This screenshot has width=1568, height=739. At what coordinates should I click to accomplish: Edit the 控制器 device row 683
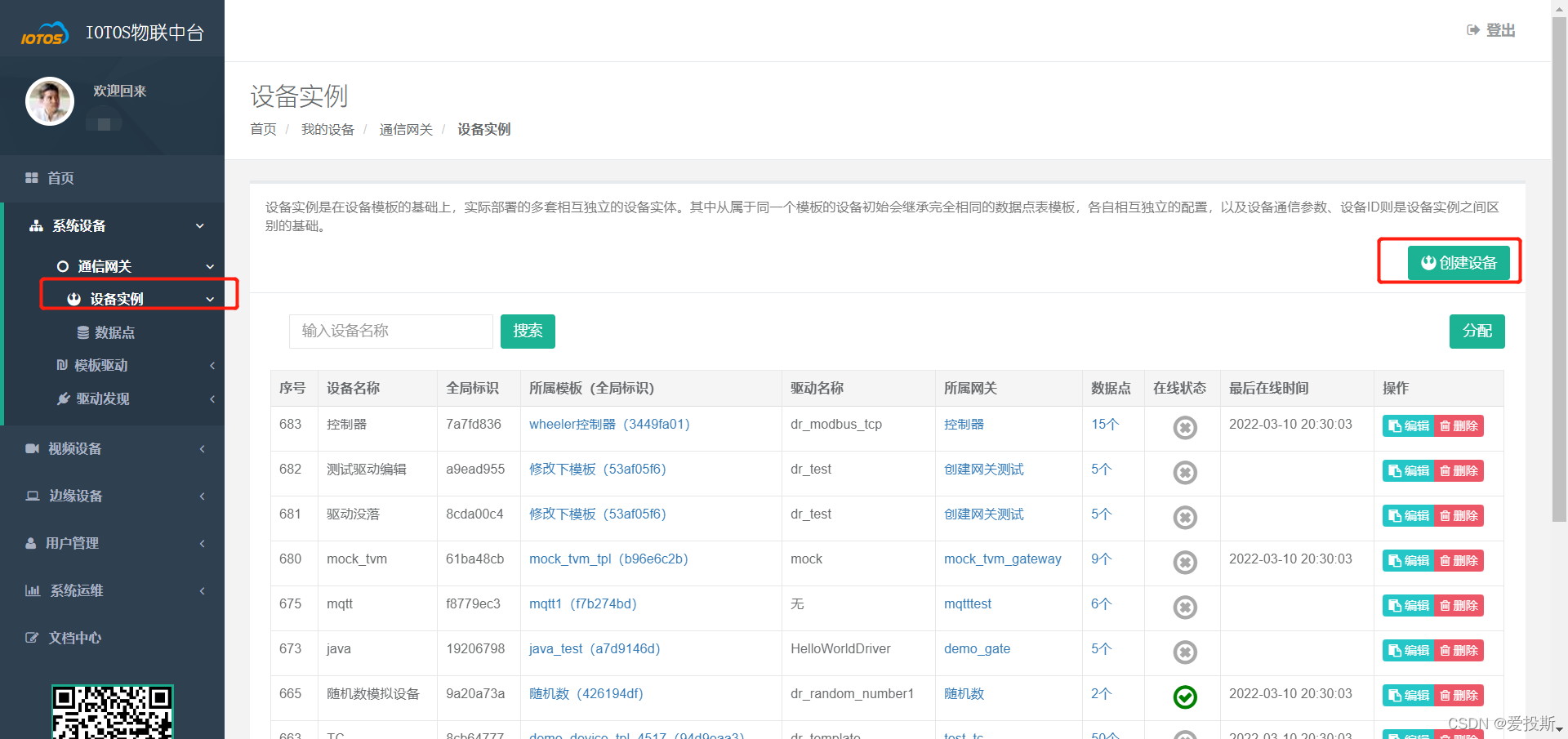1409,426
